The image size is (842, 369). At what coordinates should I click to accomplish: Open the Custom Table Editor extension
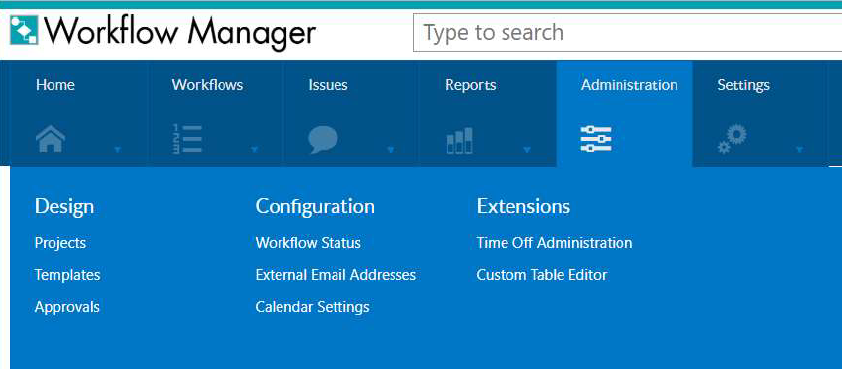pos(542,275)
